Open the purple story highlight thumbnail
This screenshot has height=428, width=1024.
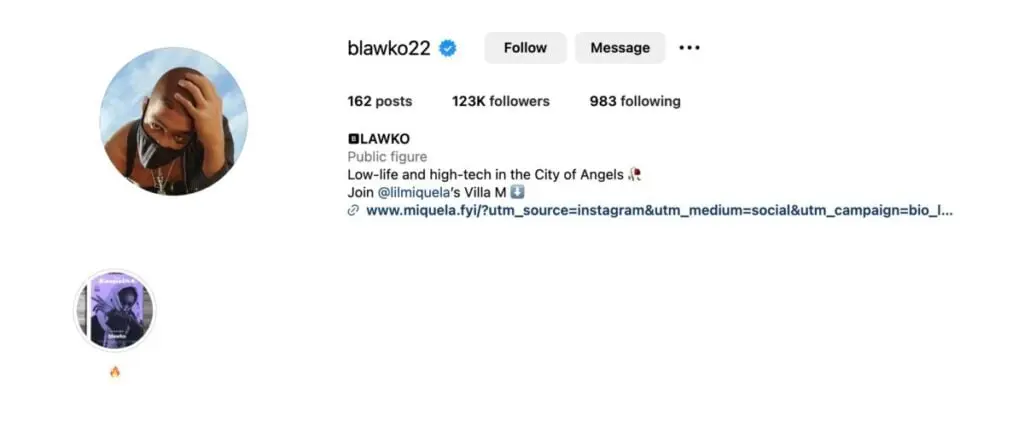click(x=115, y=310)
